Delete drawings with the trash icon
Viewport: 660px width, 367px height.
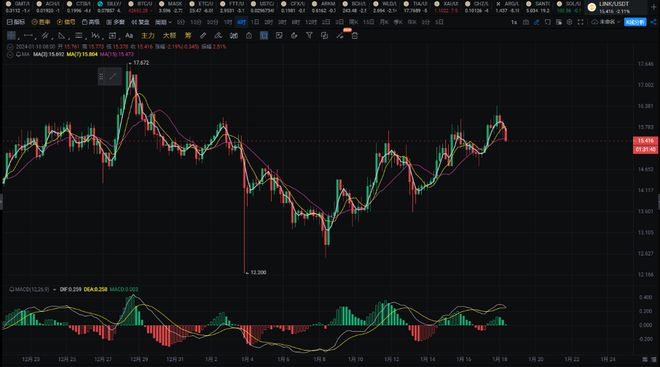354,36
